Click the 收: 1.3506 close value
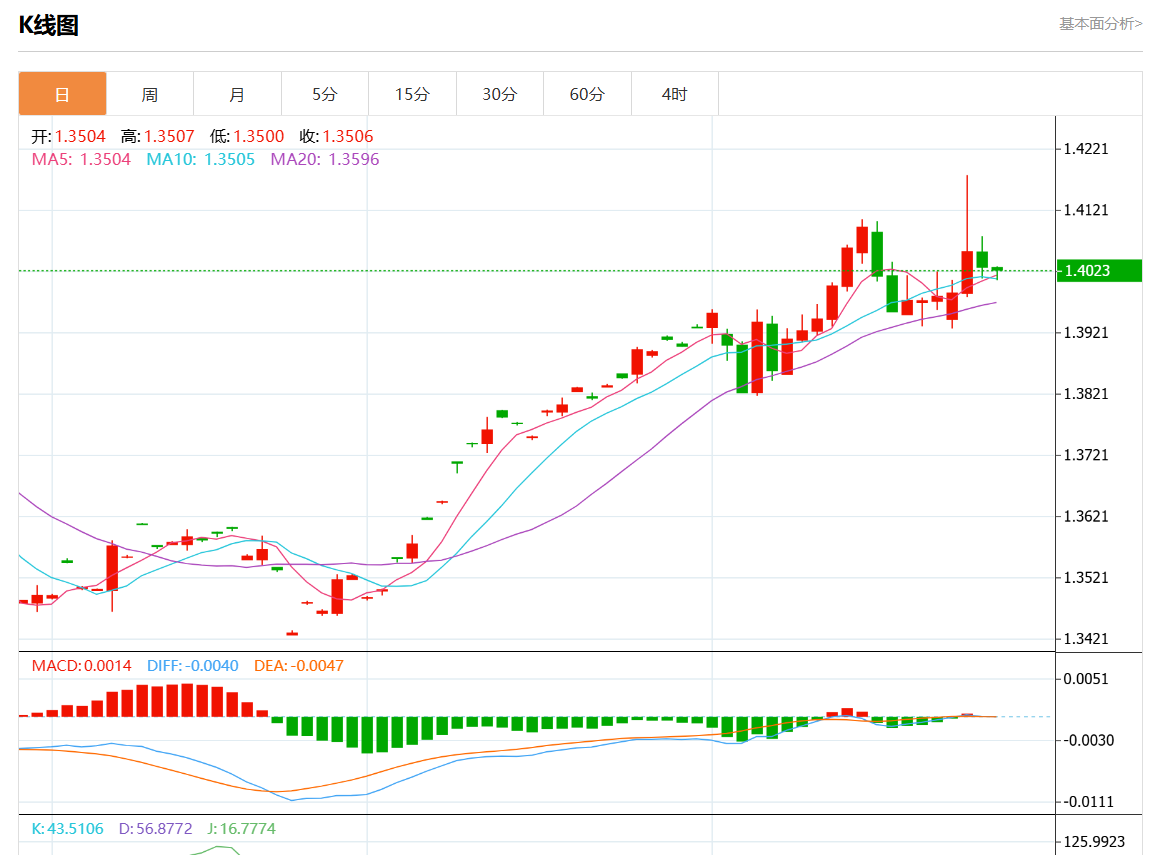Screen dimensions: 1156x855 [x=336, y=136]
